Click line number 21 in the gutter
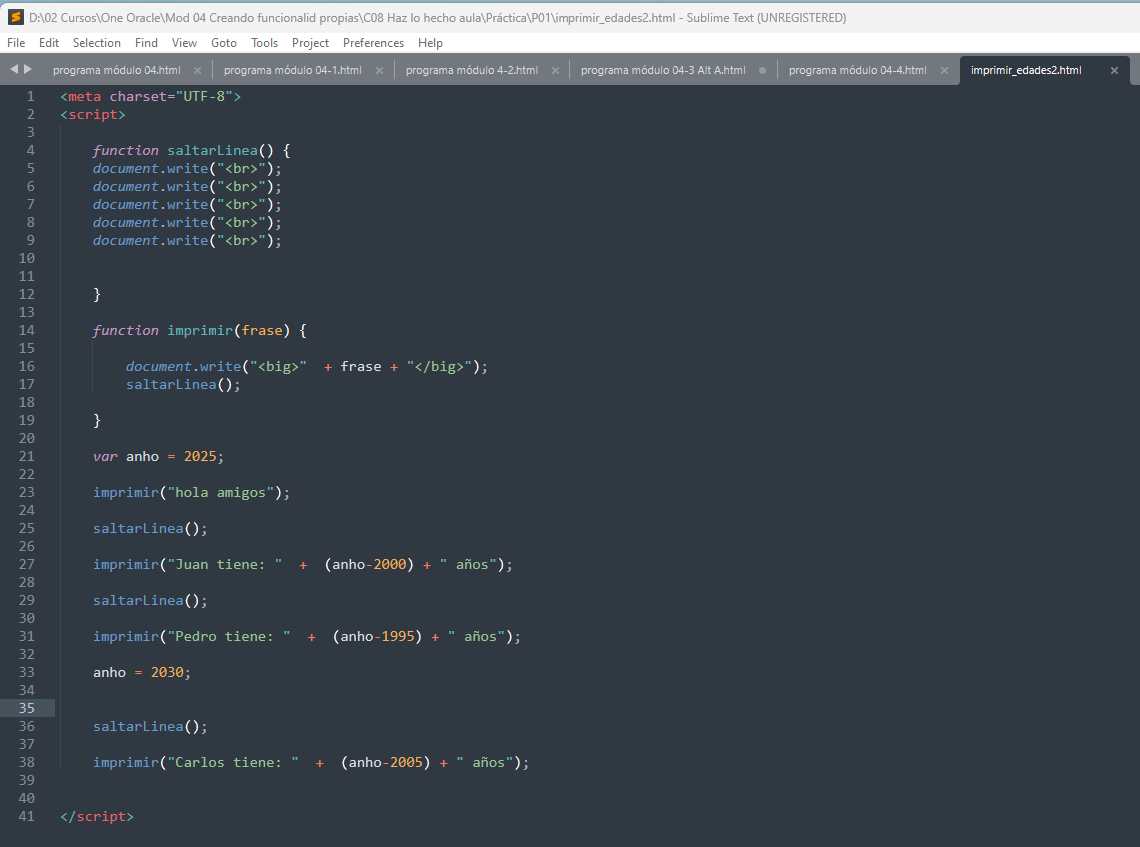This screenshot has height=847, width=1140. coord(27,457)
